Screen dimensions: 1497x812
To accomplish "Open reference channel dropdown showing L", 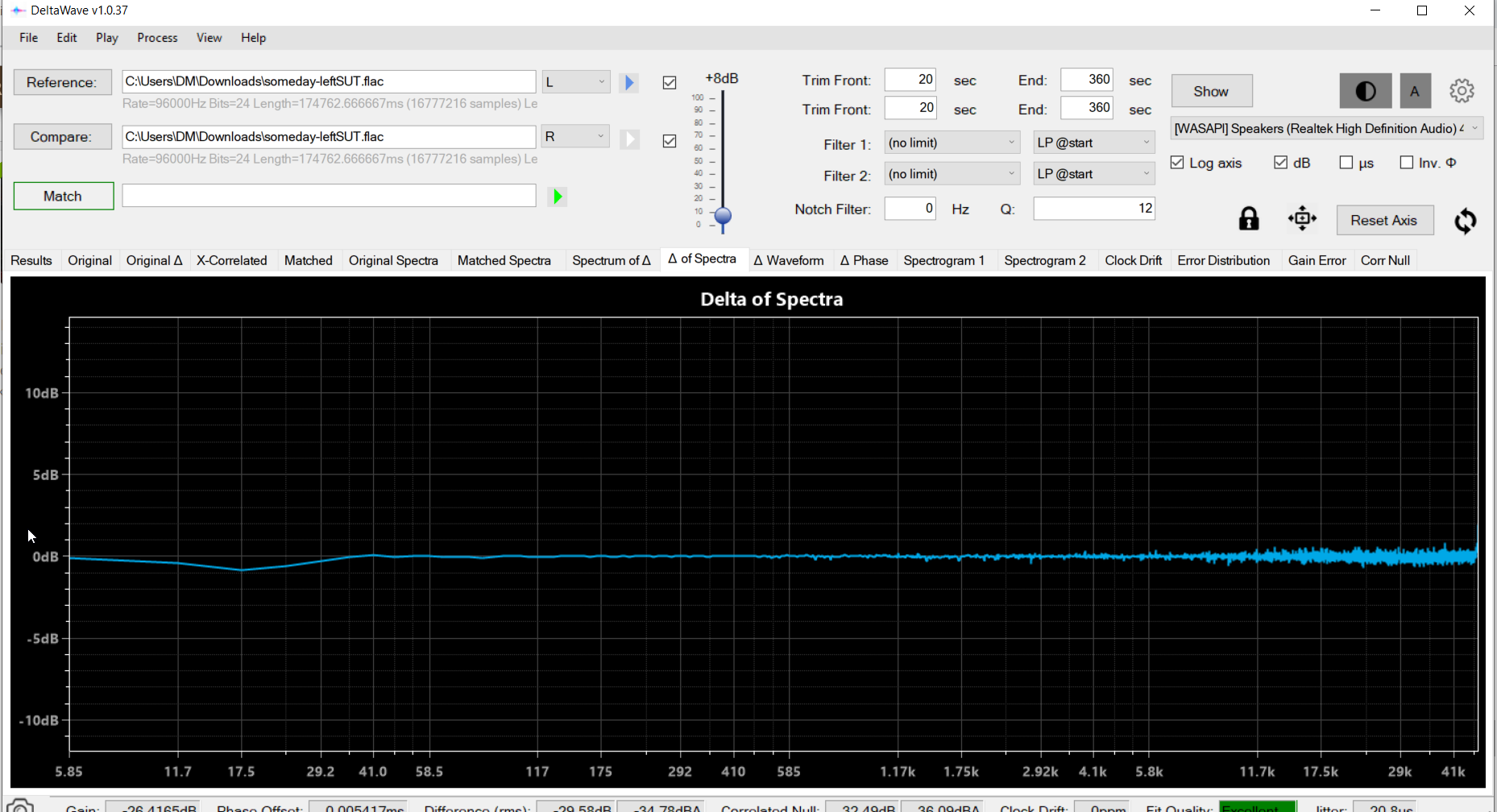I will click(575, 81).
